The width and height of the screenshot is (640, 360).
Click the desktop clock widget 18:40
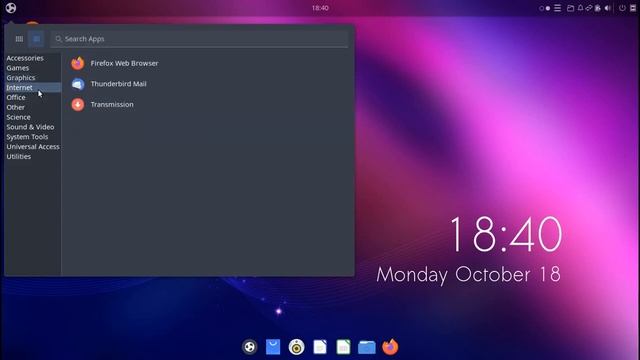click(506, 234)
